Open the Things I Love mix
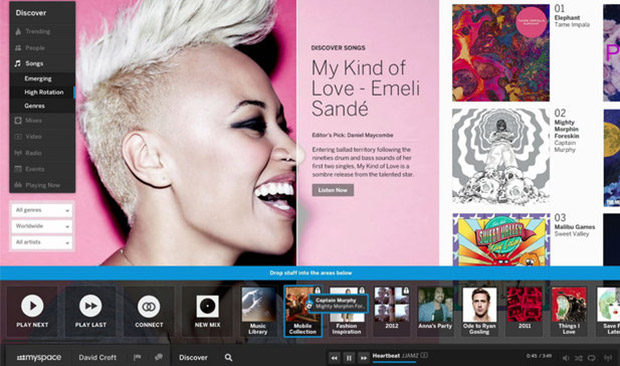This screenshot has height=366, width=620. pyautogui.click(x=569, y=311)
